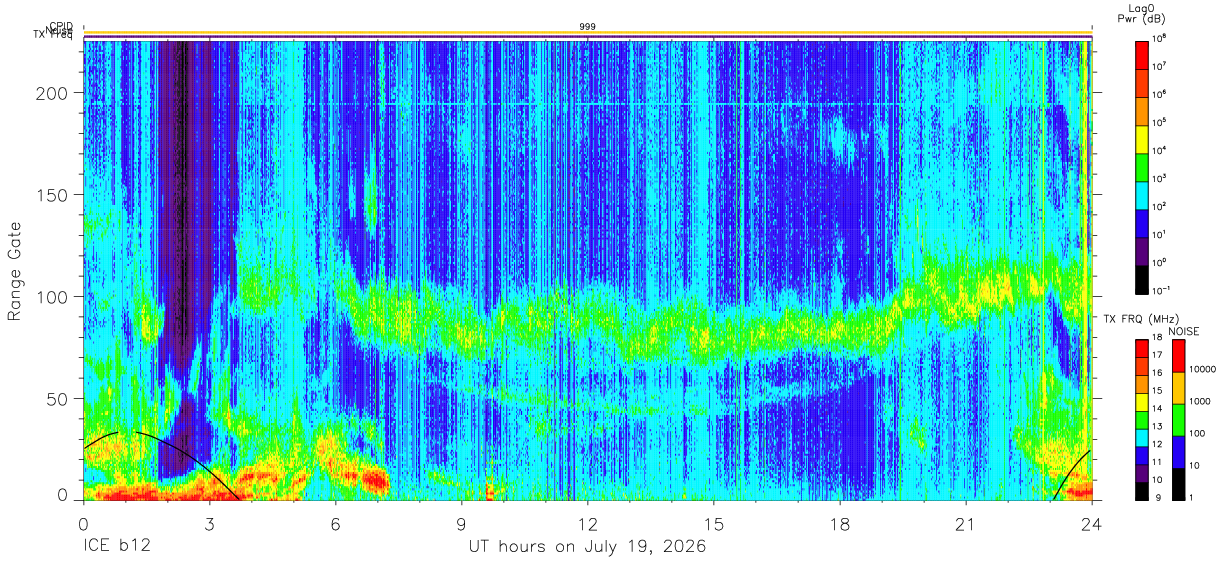Click the 1 label on NOISE colorbar
The width and height of the screenshot is (1228, 567).
(1192, 498)
